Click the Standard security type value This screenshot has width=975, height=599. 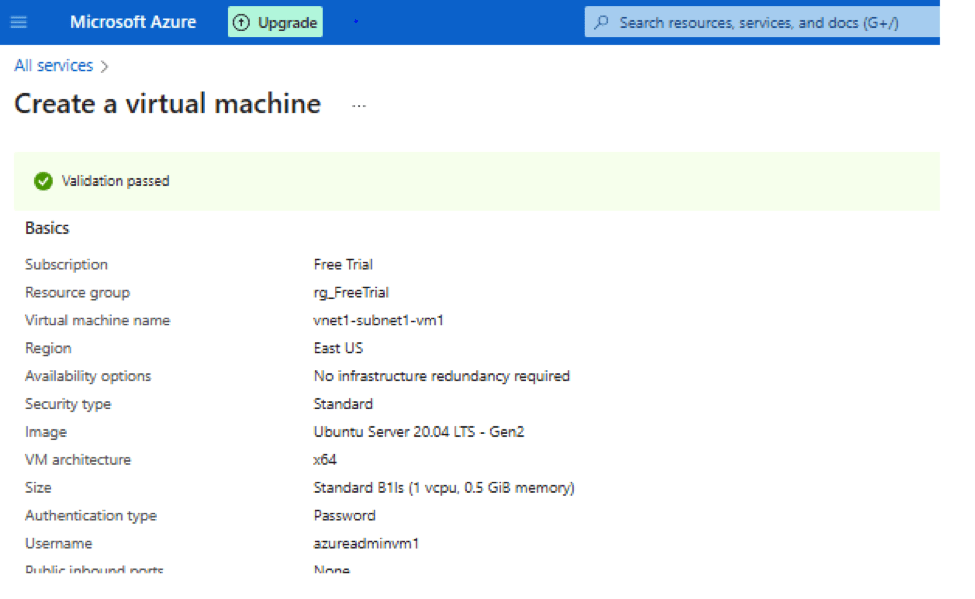click(x=343, y=404)
